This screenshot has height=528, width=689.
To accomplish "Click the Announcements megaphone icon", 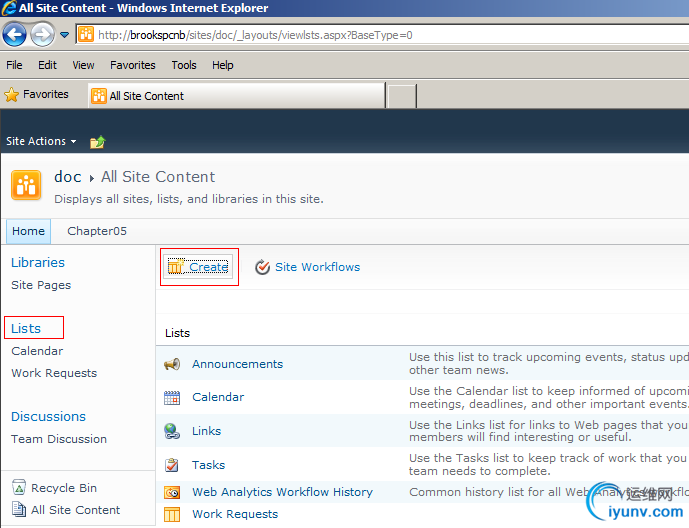I will 172,364.
